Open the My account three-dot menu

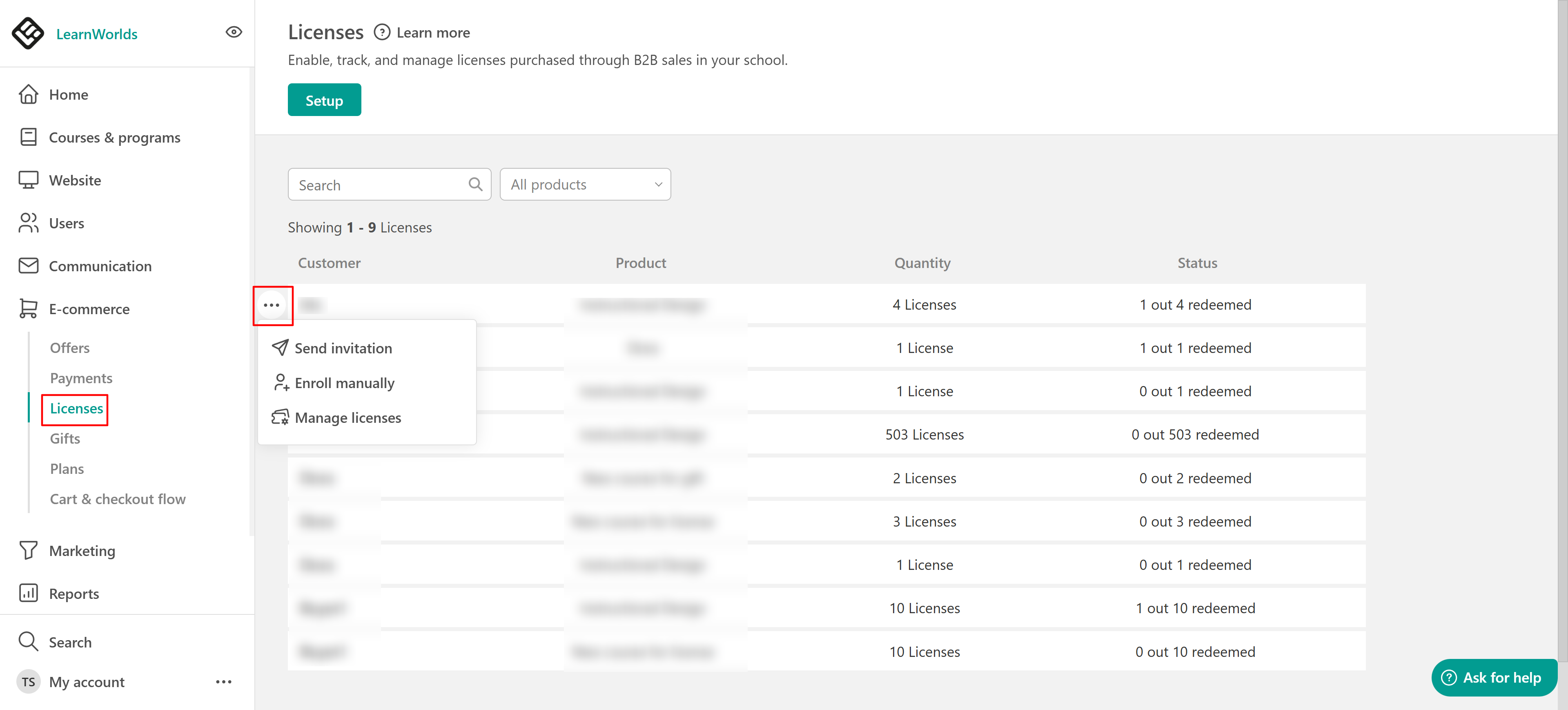[x=223, y=681]
